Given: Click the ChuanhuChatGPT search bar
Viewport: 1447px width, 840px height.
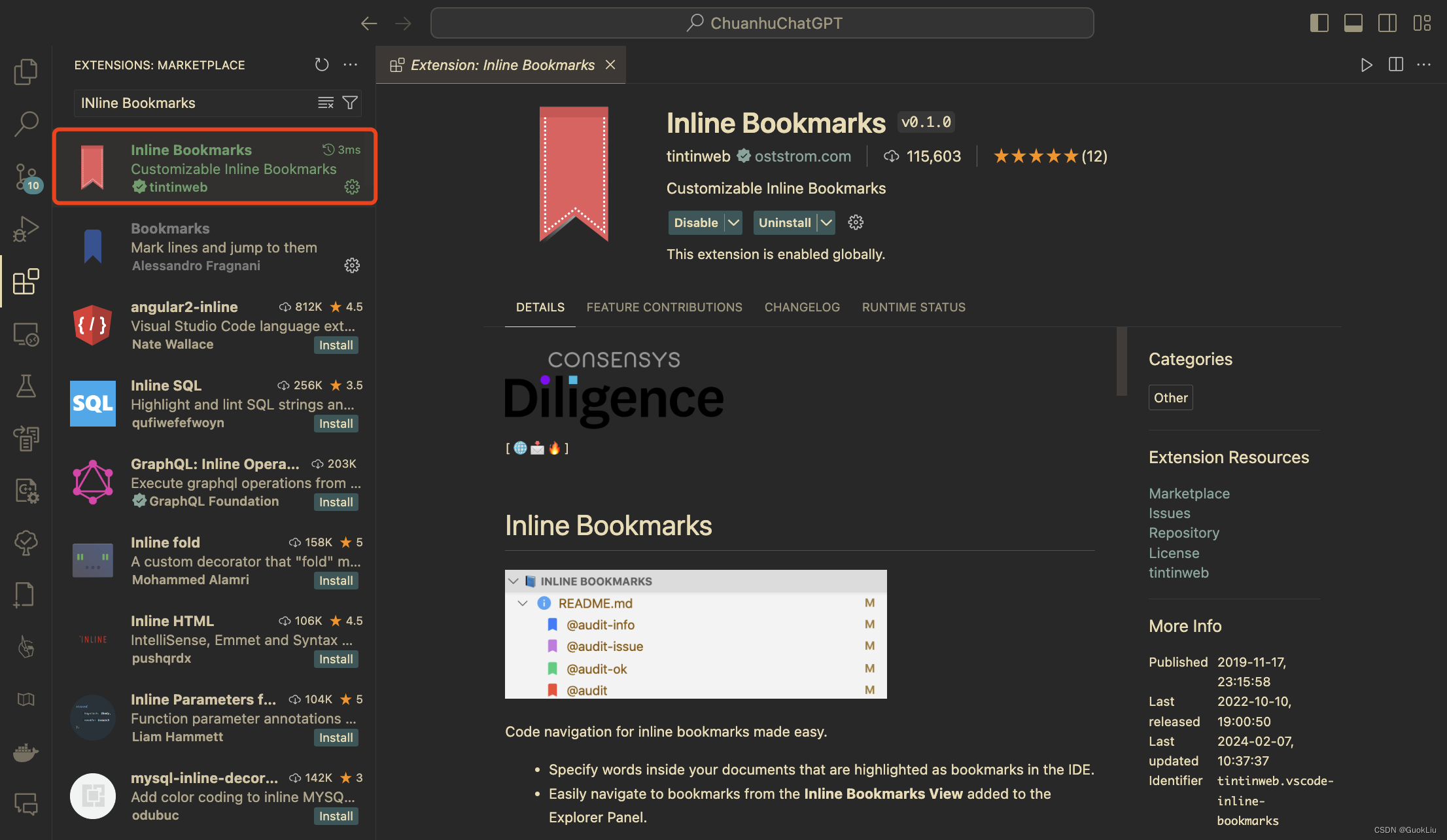Looking at the screenshot, I should [x=762, y=22].
